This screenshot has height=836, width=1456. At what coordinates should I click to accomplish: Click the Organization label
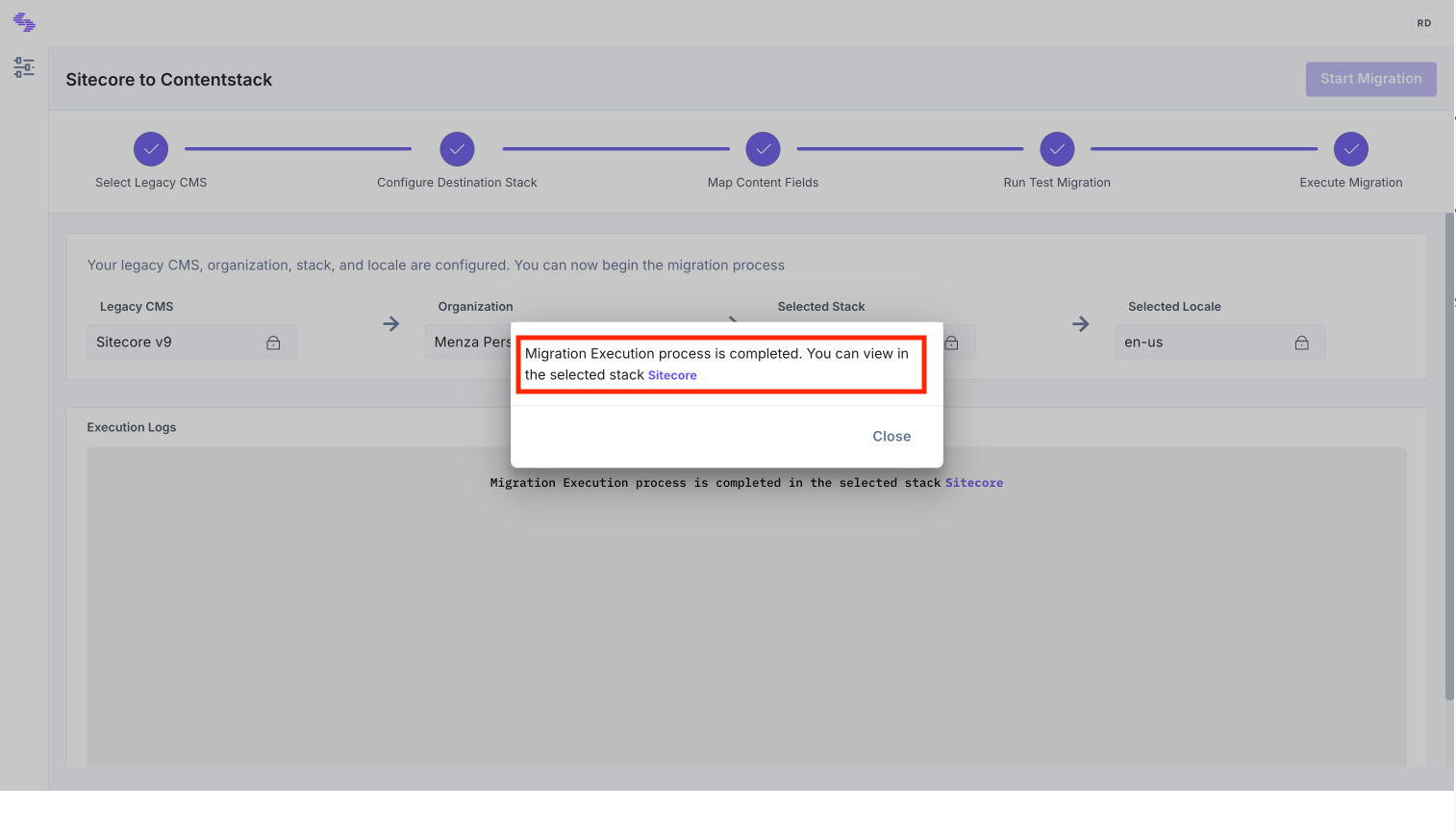(x=475, y=307)
